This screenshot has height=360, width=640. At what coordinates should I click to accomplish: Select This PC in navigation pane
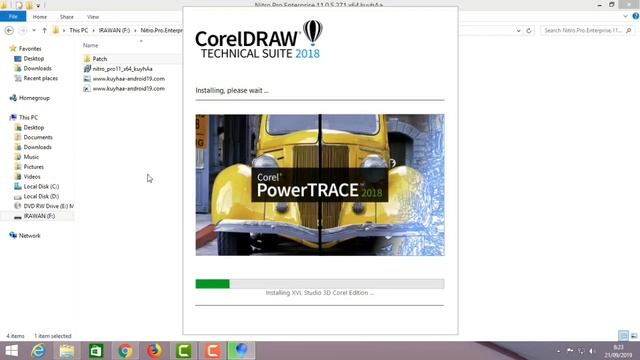pyautogui.click(x=28, y=118)
